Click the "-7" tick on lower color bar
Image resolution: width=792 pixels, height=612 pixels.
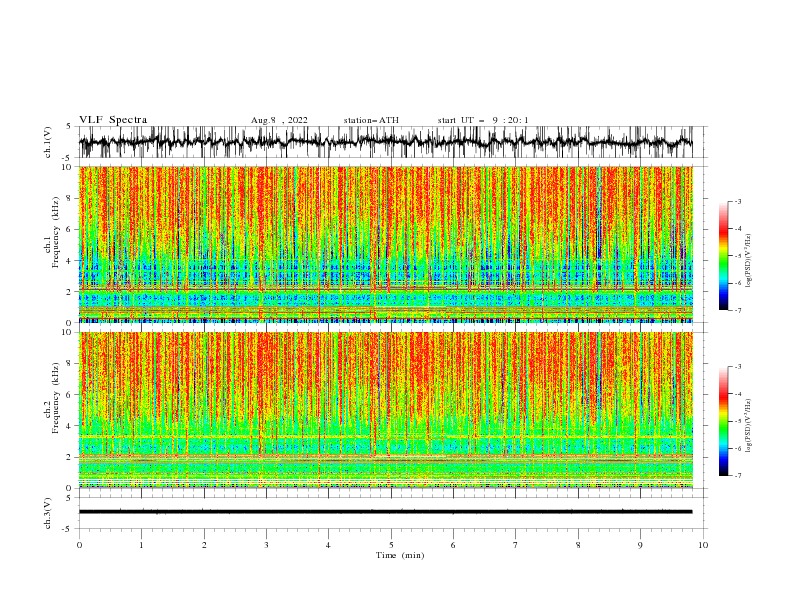(x=737, y=476)
